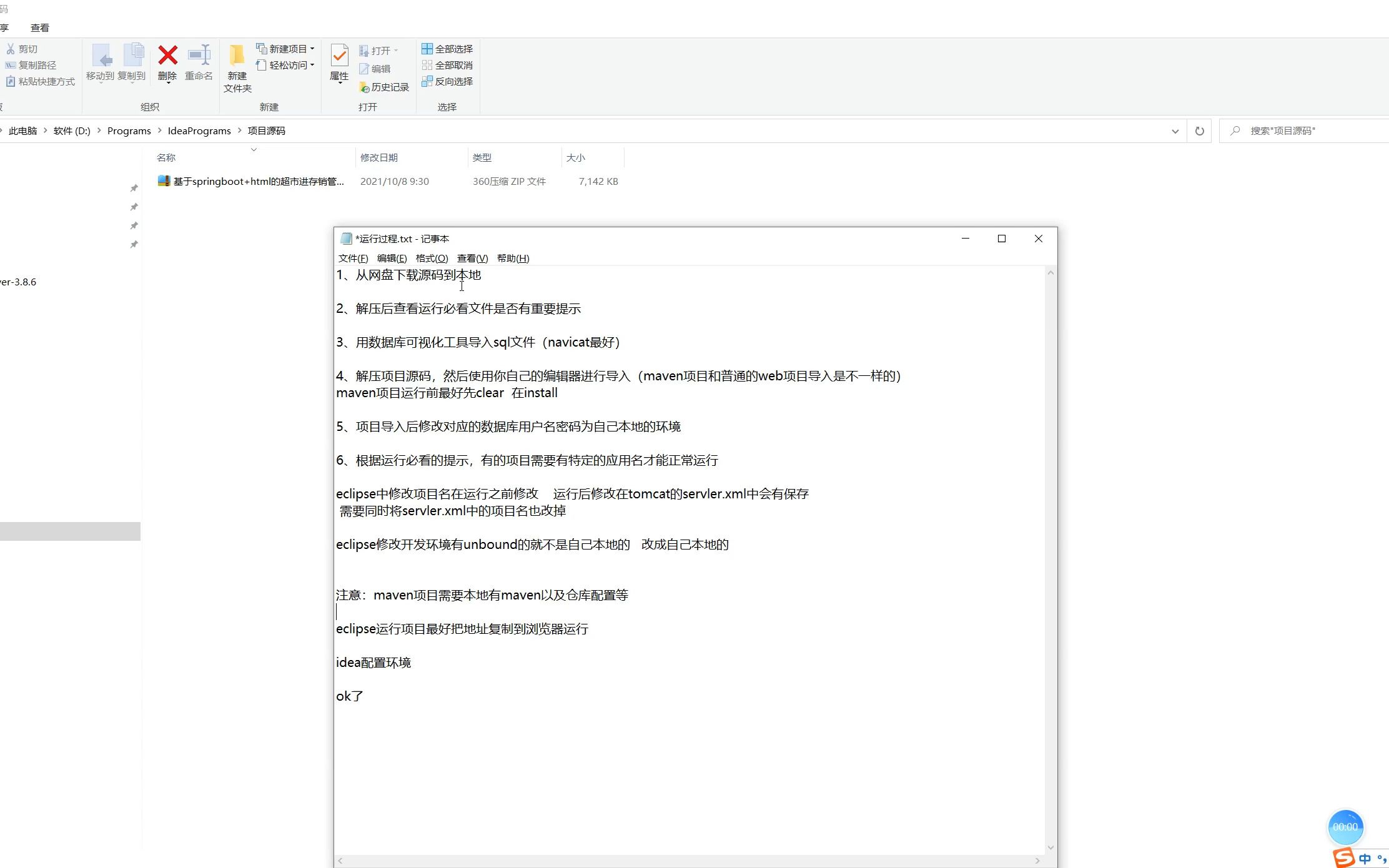The height and width of the screenshot is (868, 1389).
Task: Click the chevron after Programs in breadcrumb
Action: (x=159, y=131)
